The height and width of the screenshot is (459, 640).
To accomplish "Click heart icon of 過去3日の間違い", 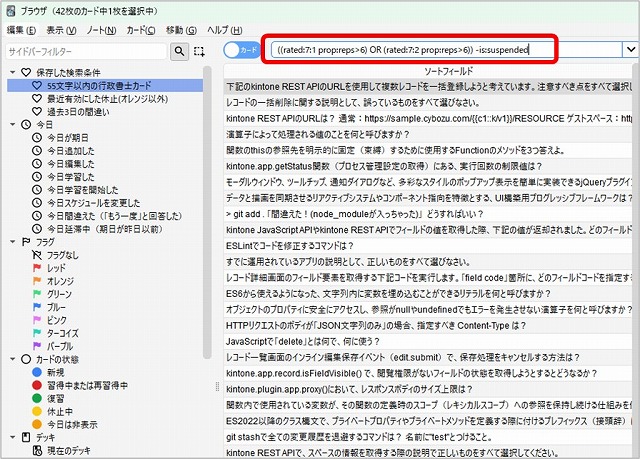I will pos(37,111).
